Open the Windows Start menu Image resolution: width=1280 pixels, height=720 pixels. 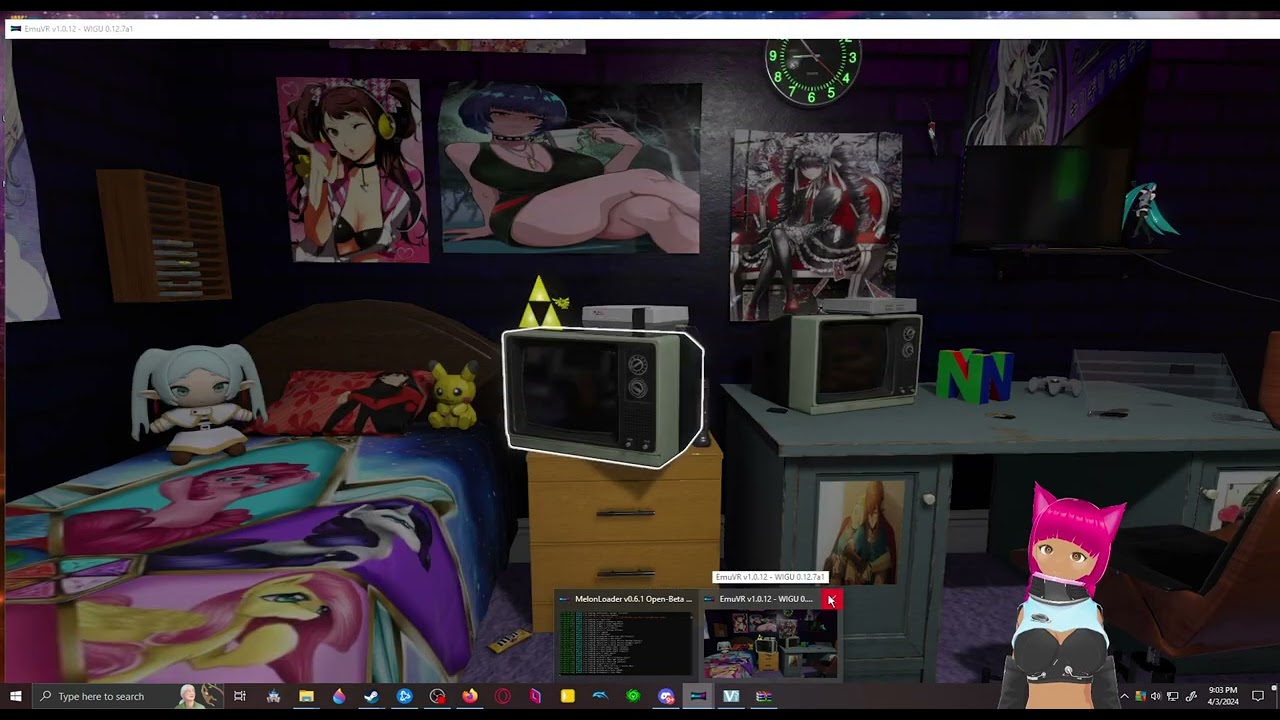tap(16, 696)
